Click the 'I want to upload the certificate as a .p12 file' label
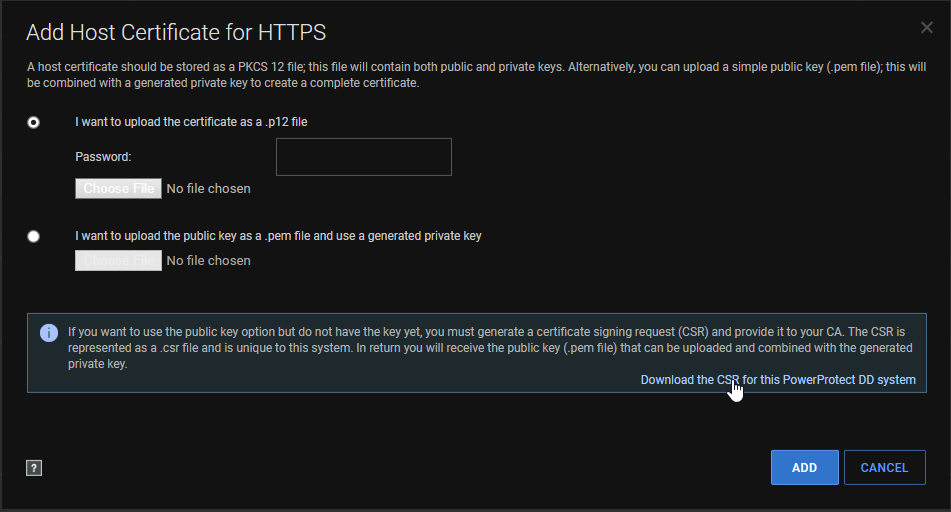The height and width of the screenshot is (512, 951). click(191, 122)
